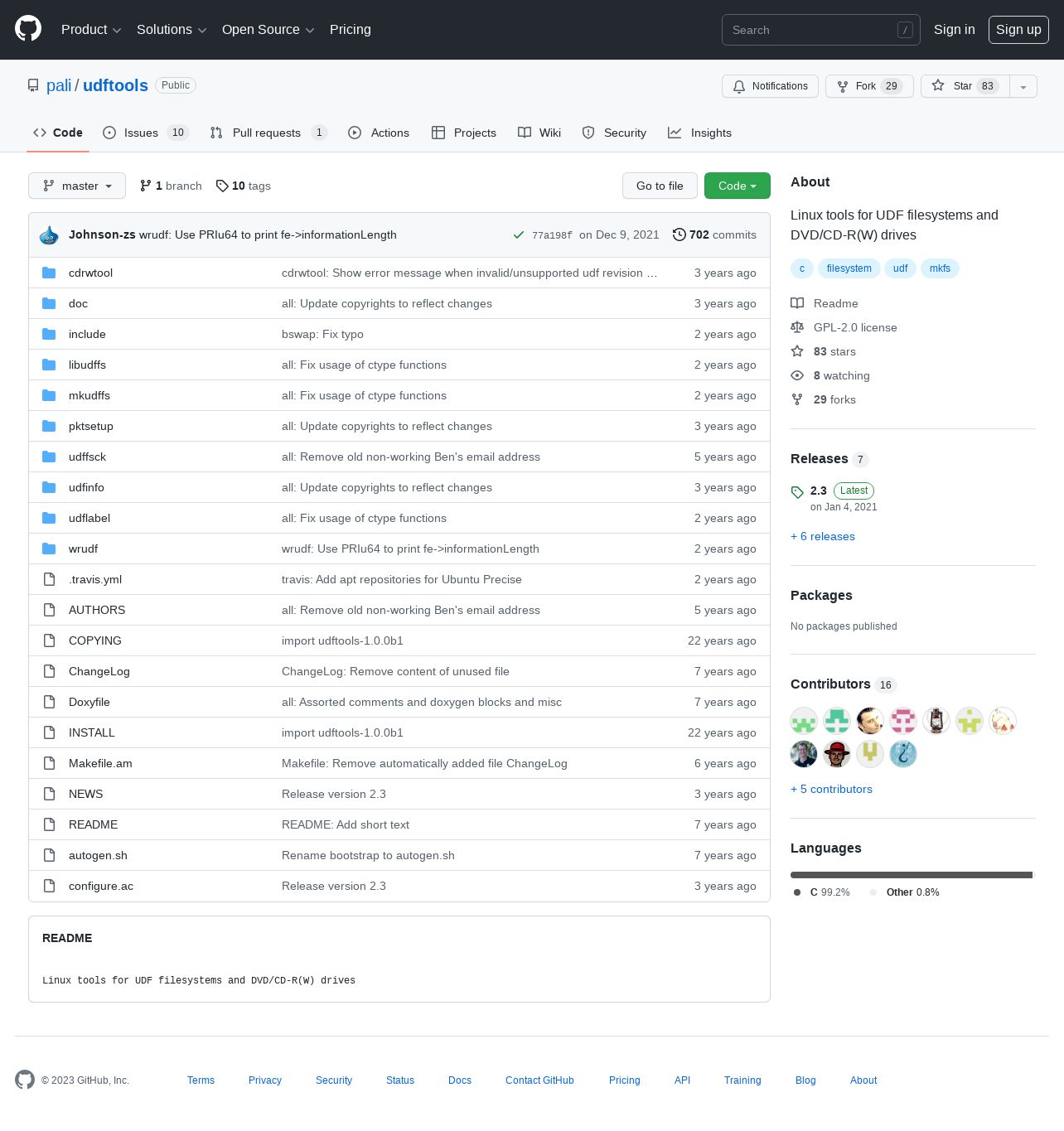The image size is (1064, 1131).
Task: View the 10 tags link
Action: coord(244,186)
